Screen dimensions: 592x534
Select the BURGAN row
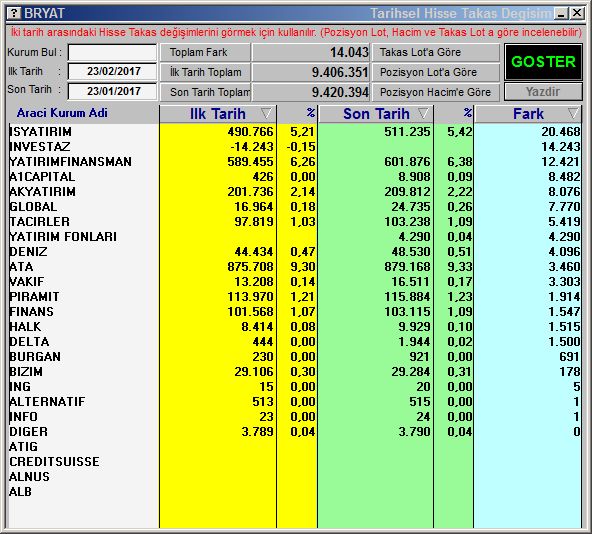(294, 357)
